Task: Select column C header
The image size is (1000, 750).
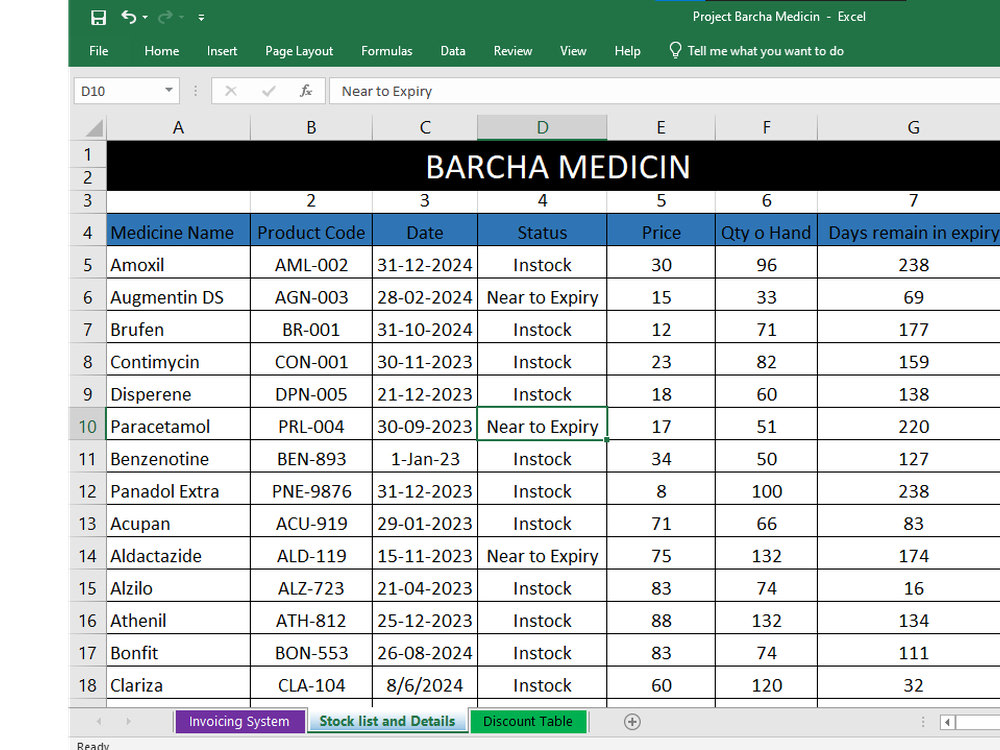Action: (425, 128)
